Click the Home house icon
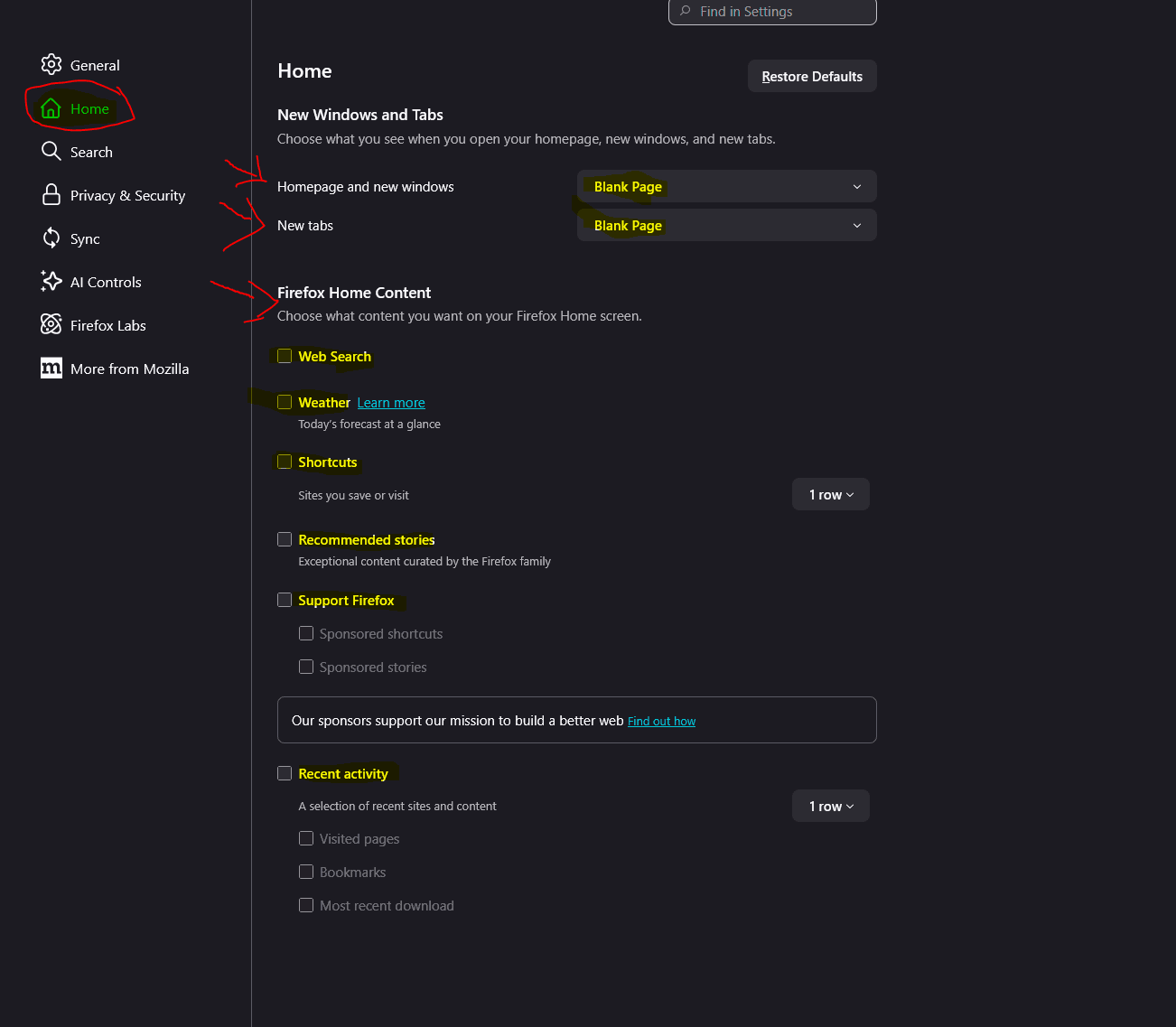The image size is (1176, 1027). pos(51,108)
